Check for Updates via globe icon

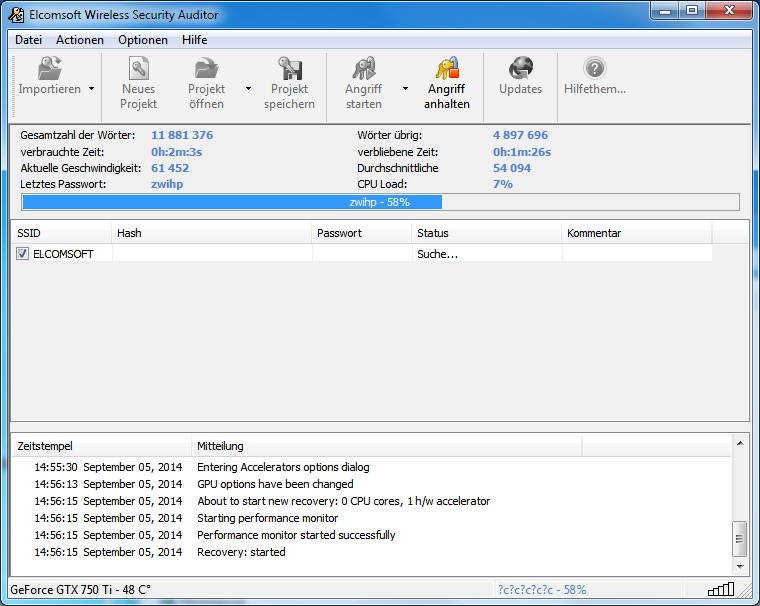point(520,70)
